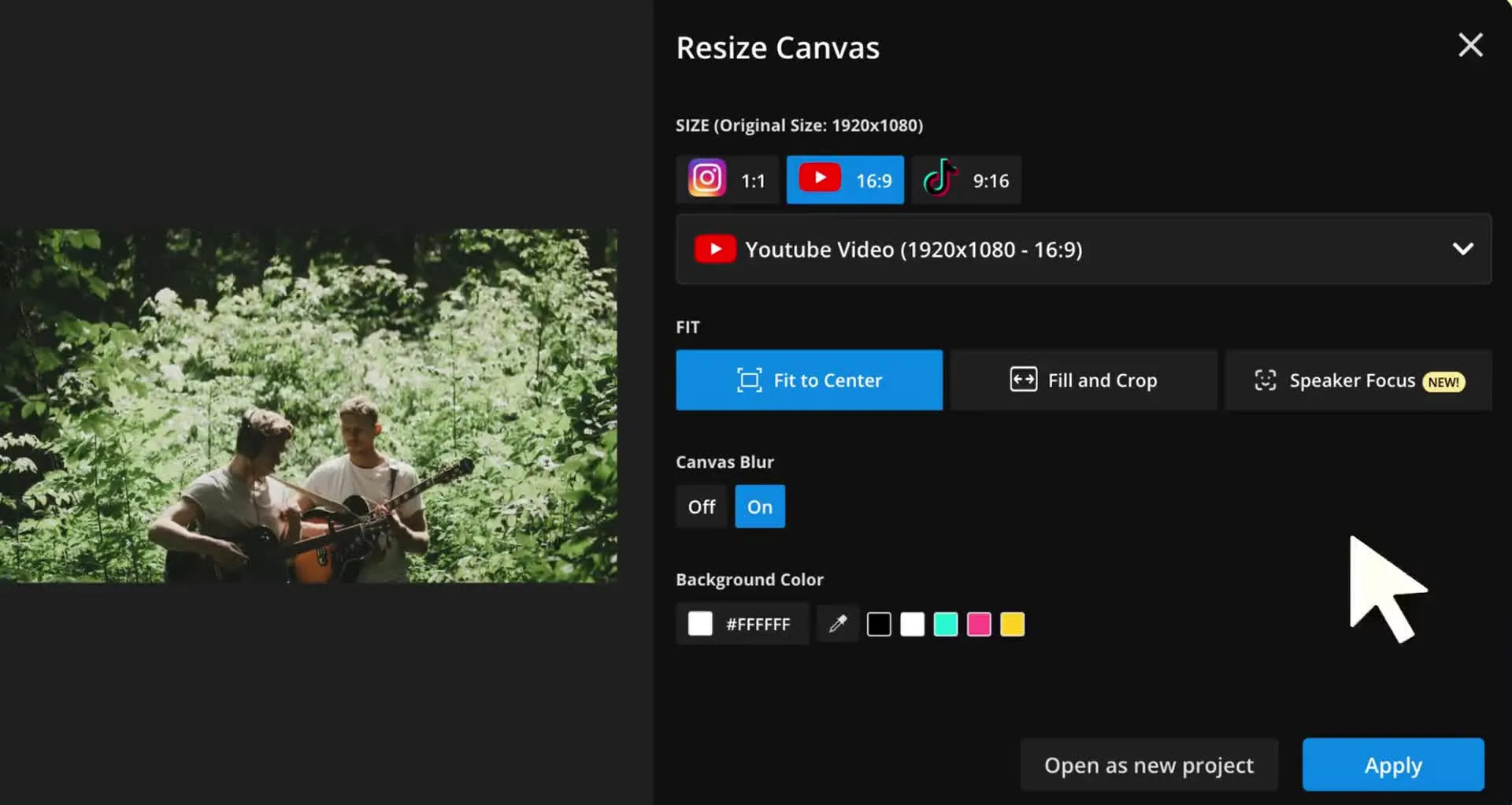Select Fit to Center option
The width and height of the screenshot is (1512, 805).
click(x=809, y=380)
